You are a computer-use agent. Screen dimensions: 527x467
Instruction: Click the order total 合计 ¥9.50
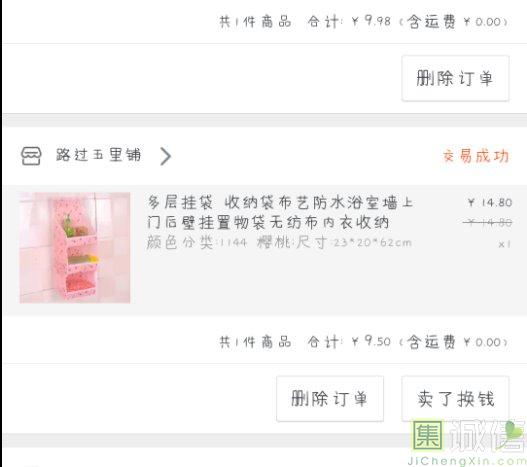coord(349,342)
